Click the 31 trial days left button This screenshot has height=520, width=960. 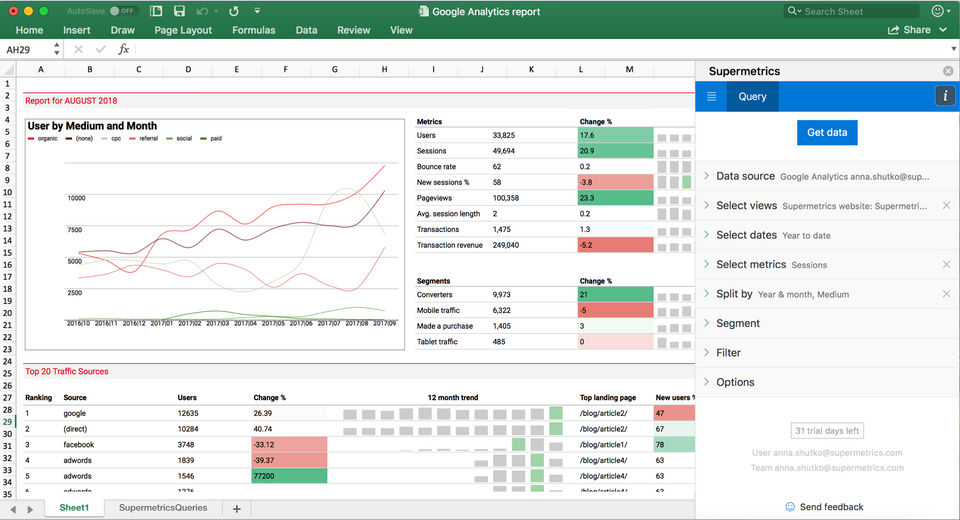(x=827, y=431)
